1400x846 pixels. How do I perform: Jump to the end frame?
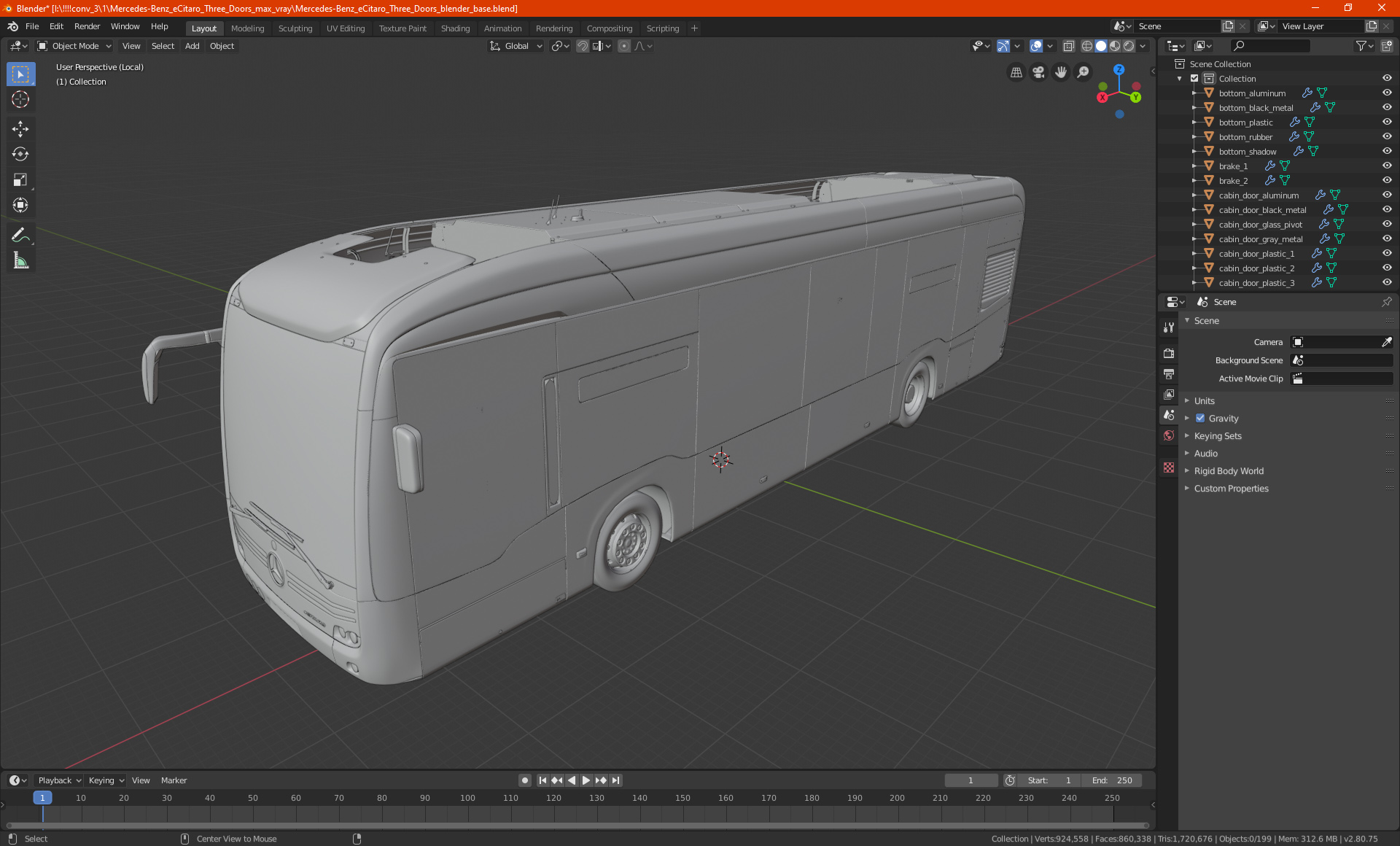pyautogui.click(x=615, y=780)
